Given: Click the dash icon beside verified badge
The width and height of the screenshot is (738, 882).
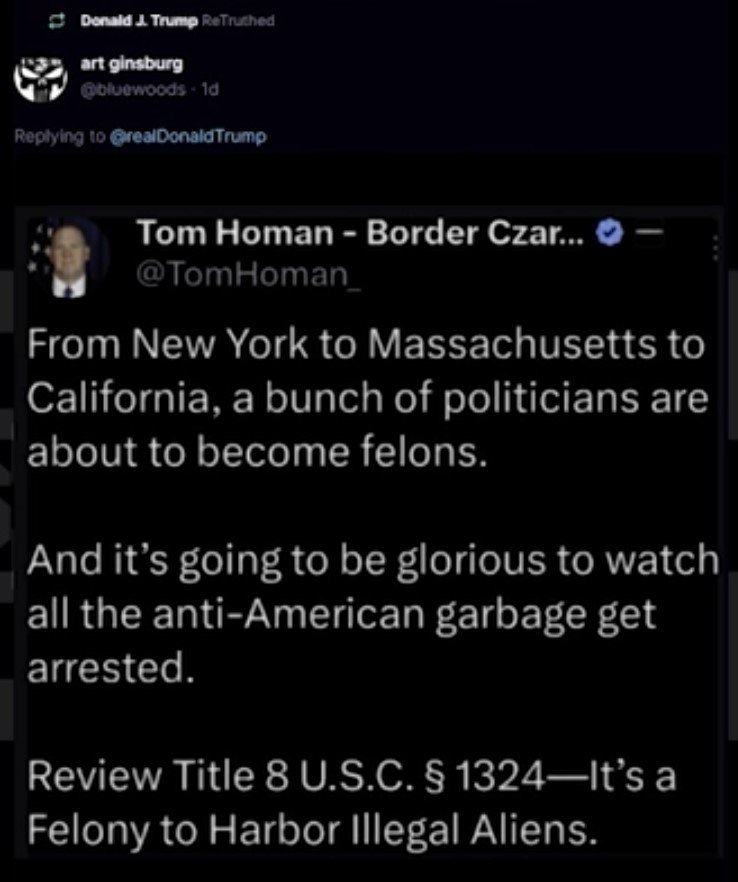Looking at the screenshot, I should point(649,230).
